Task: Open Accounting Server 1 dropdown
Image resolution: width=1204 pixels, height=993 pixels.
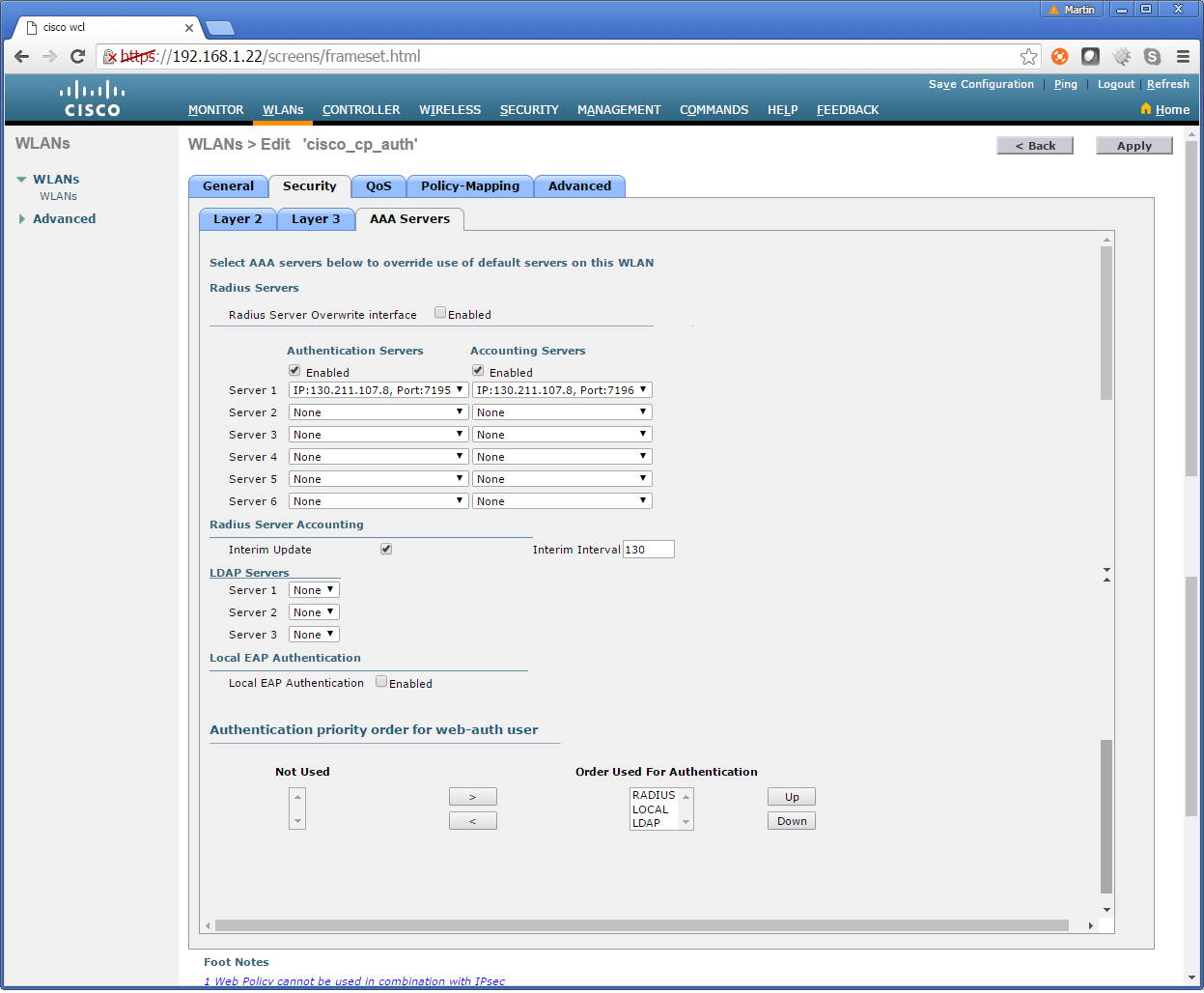Action: 562,390
